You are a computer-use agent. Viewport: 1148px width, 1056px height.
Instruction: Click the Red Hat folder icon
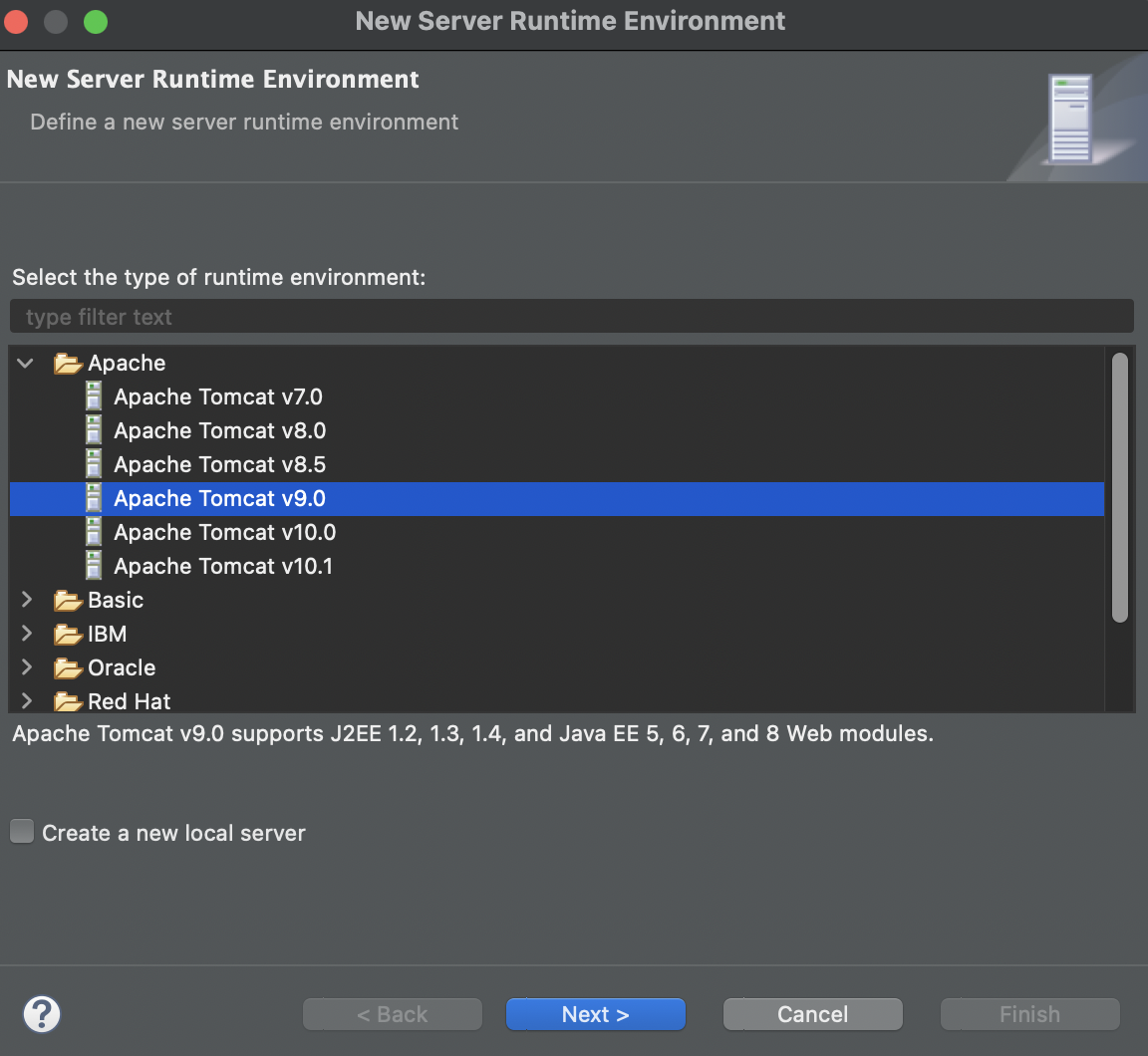tap(68, 701)
